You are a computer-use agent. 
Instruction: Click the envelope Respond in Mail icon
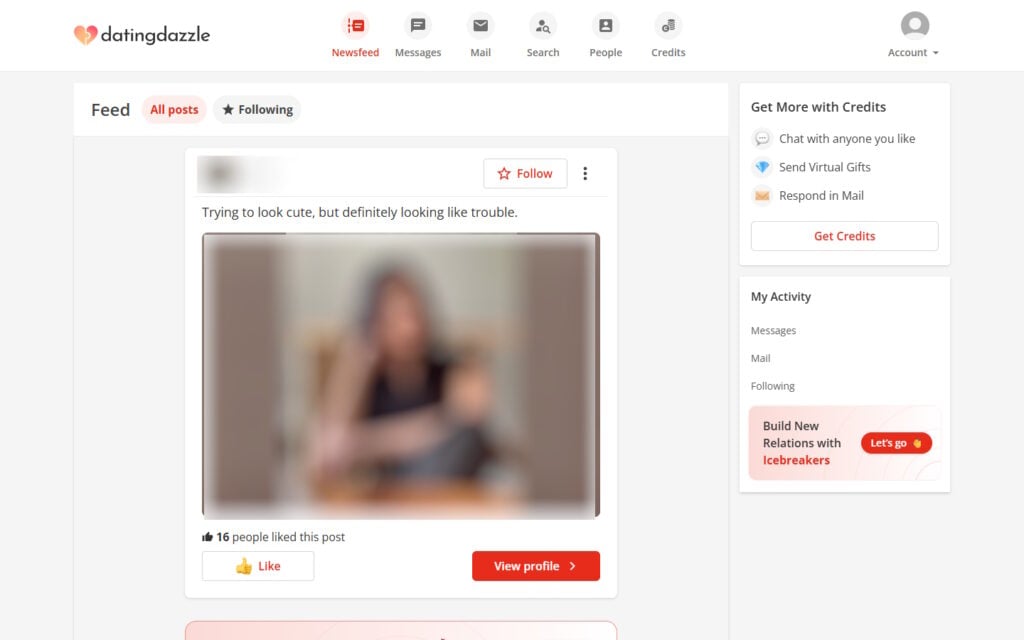tap(762, 195)
